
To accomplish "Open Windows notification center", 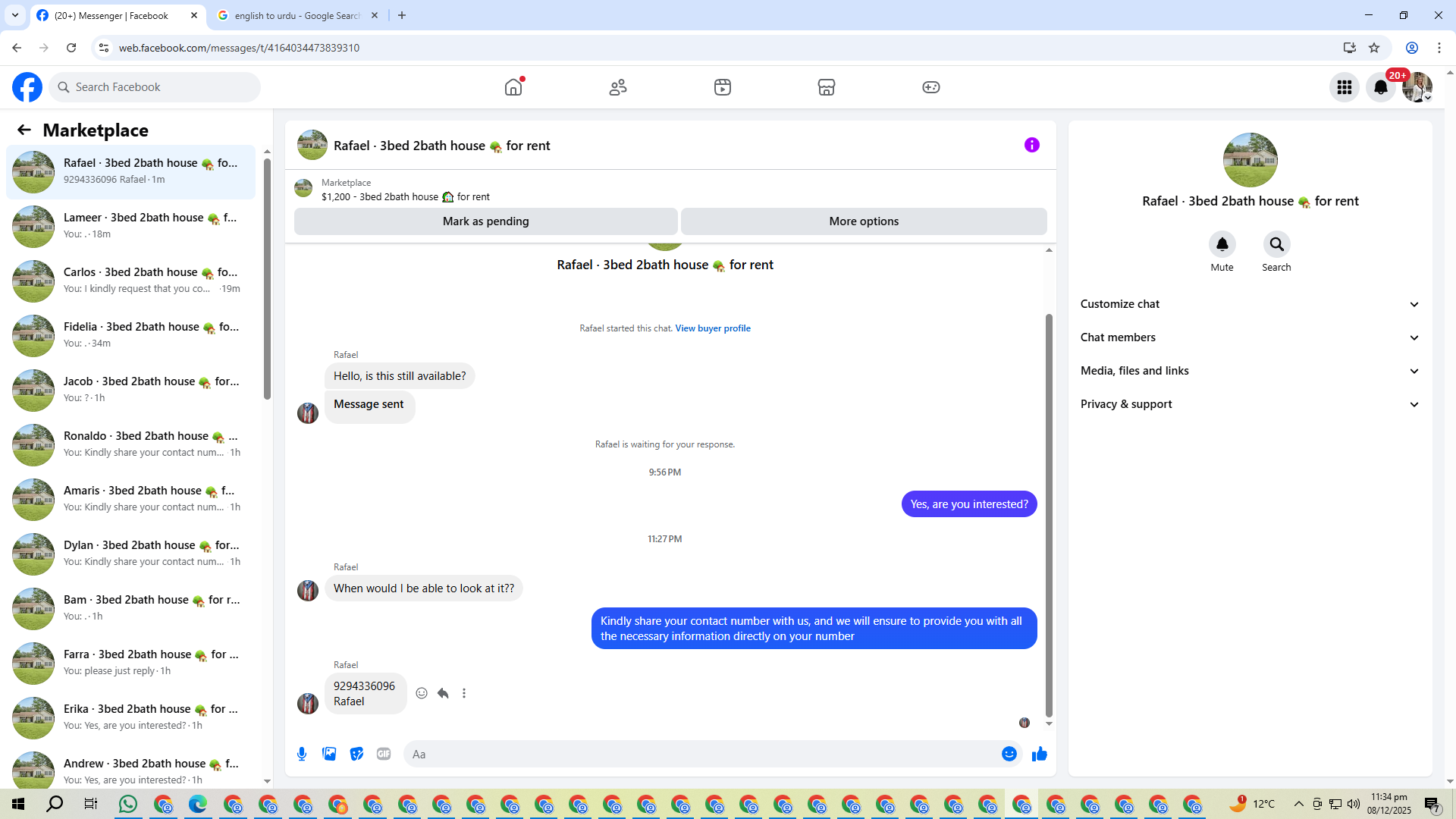I will click(x=1432, y=804).
